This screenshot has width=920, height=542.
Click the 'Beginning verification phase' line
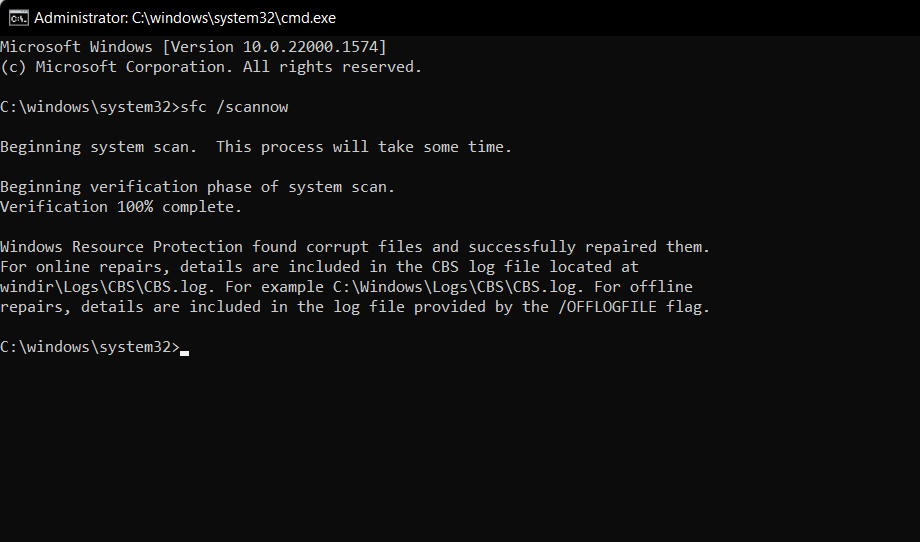click(x=197, y=187)
